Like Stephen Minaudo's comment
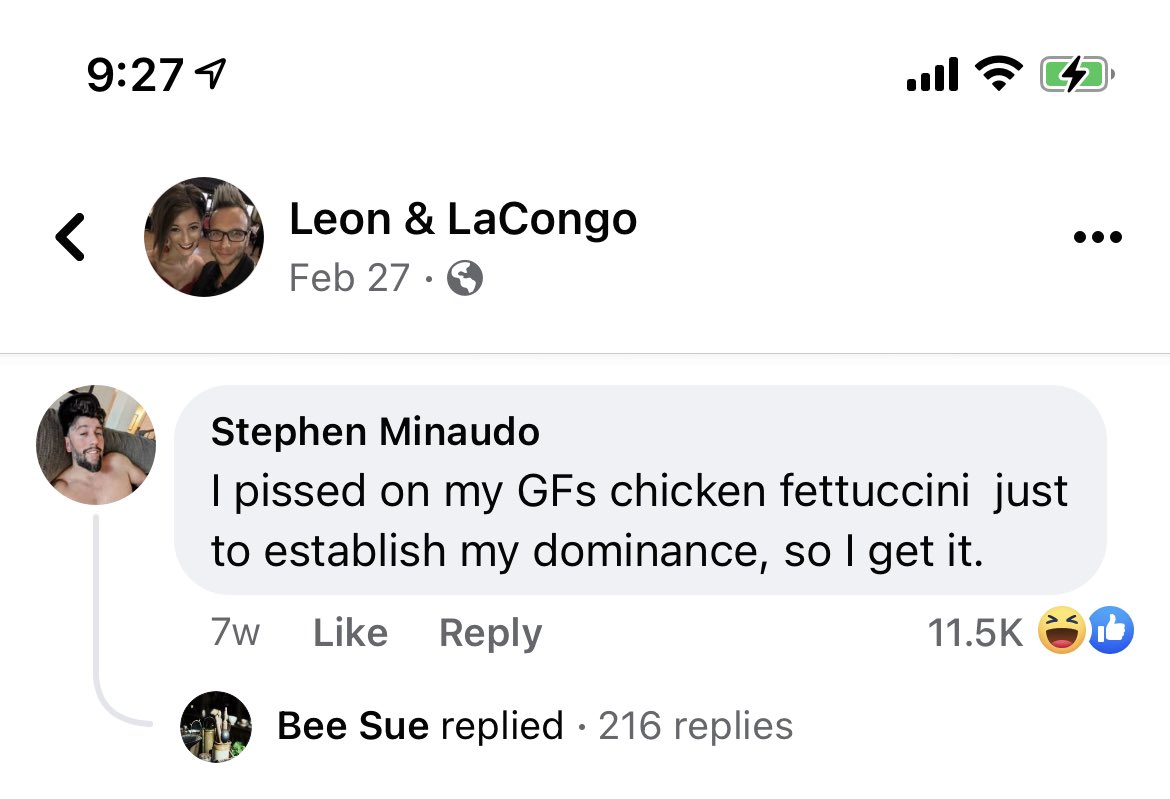 click(350, 633)
